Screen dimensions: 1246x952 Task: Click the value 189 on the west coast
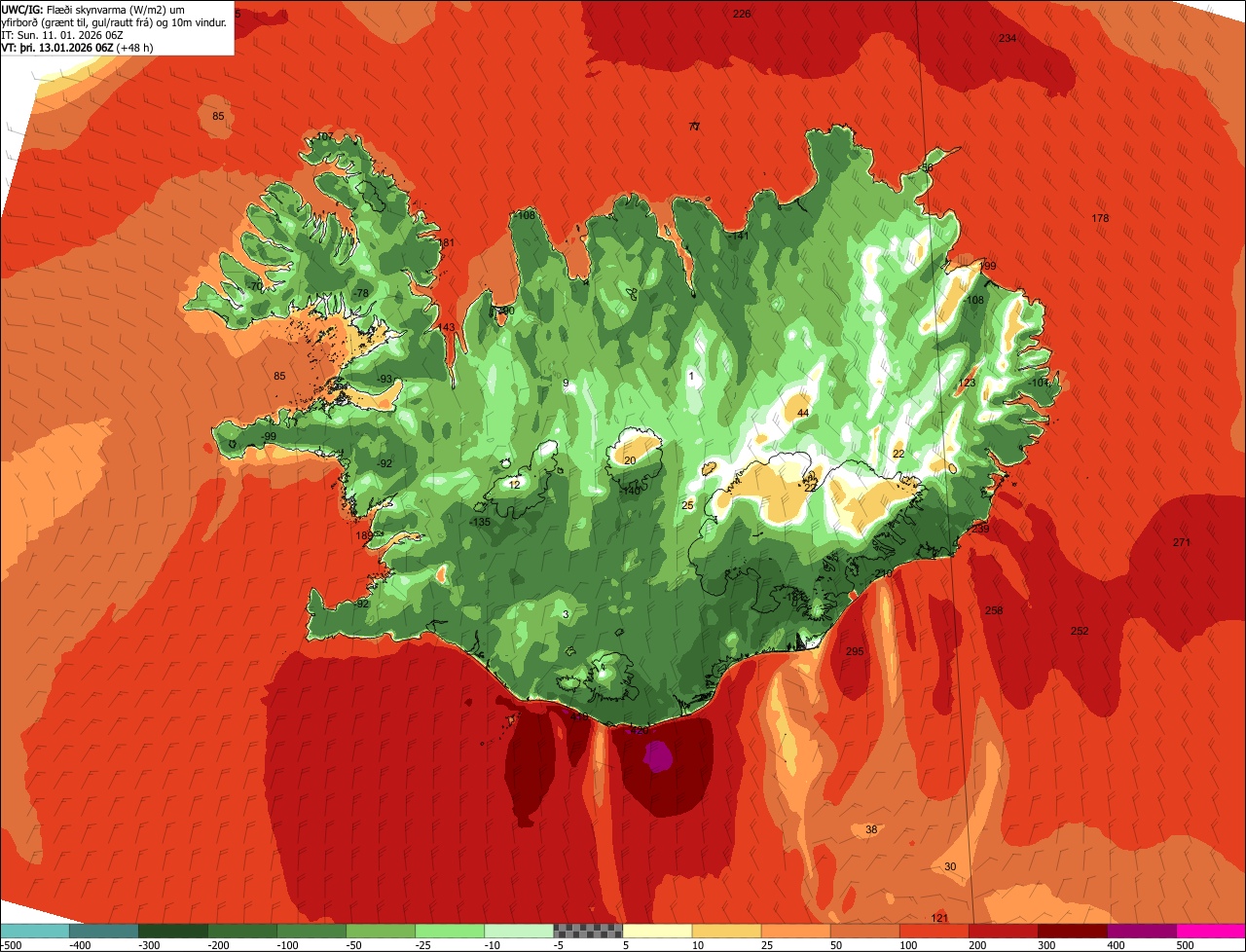(364, 535)
